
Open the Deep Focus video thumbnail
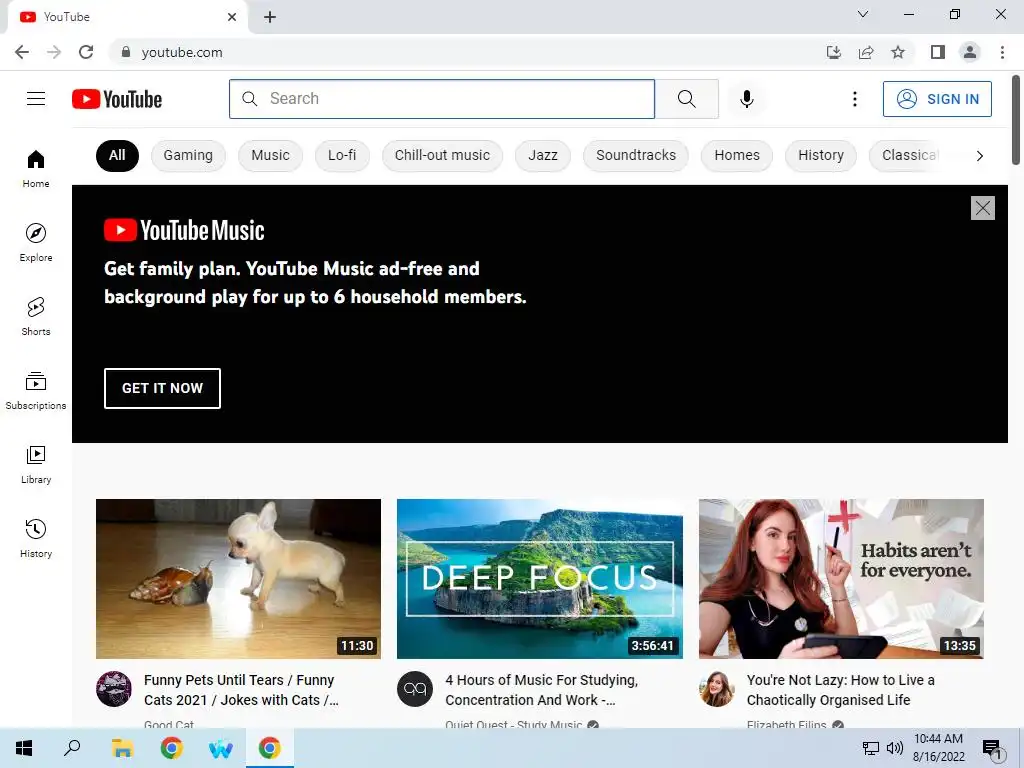539,579
